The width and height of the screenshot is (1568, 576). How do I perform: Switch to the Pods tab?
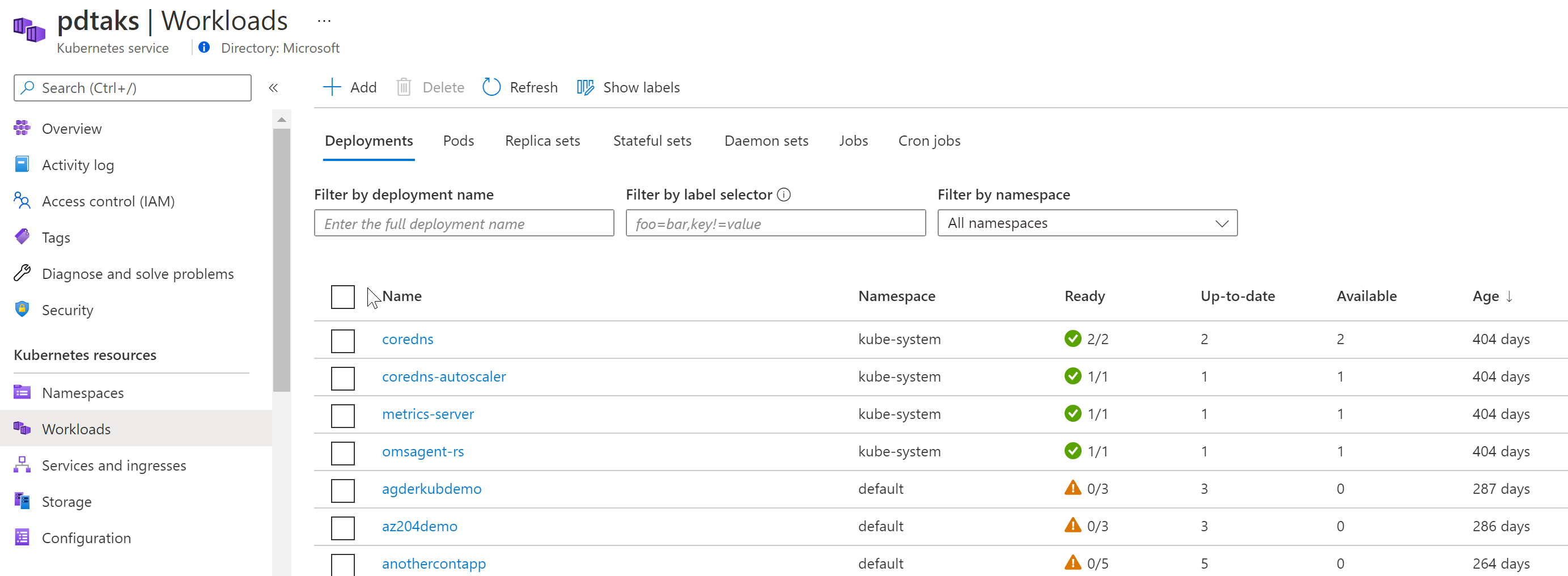(x=459, y=141)
